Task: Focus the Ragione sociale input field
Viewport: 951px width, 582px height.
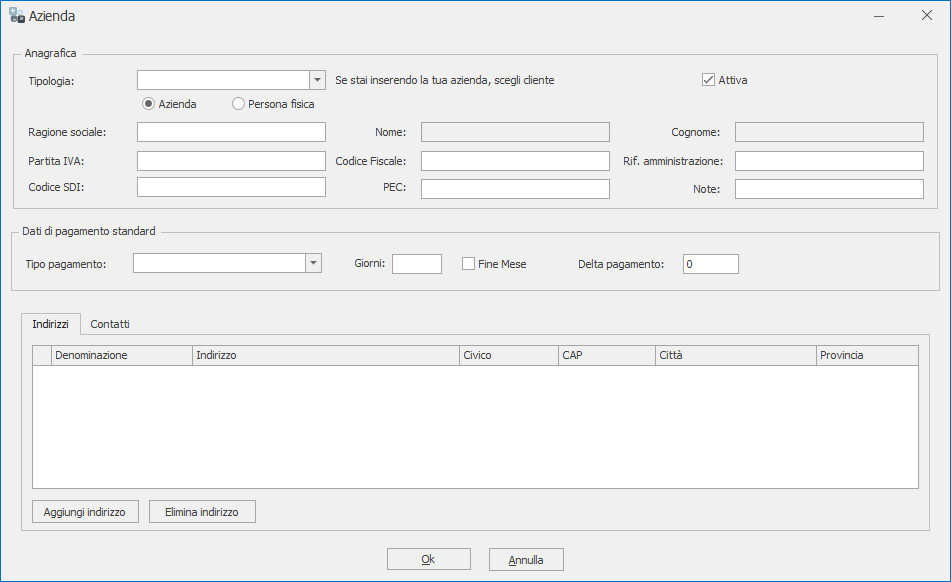Action: (231, 132)
